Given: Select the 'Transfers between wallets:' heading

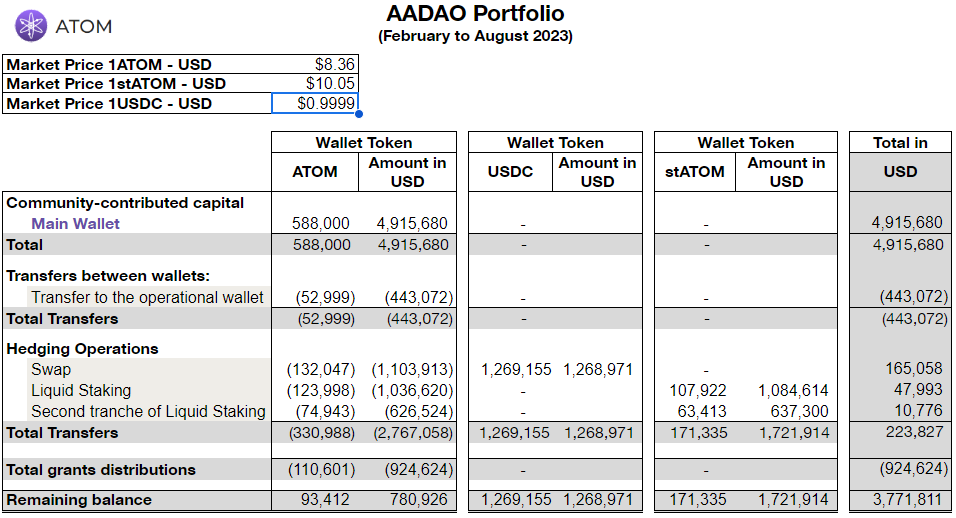Looking at the screenshot, I should pos(108,276).
